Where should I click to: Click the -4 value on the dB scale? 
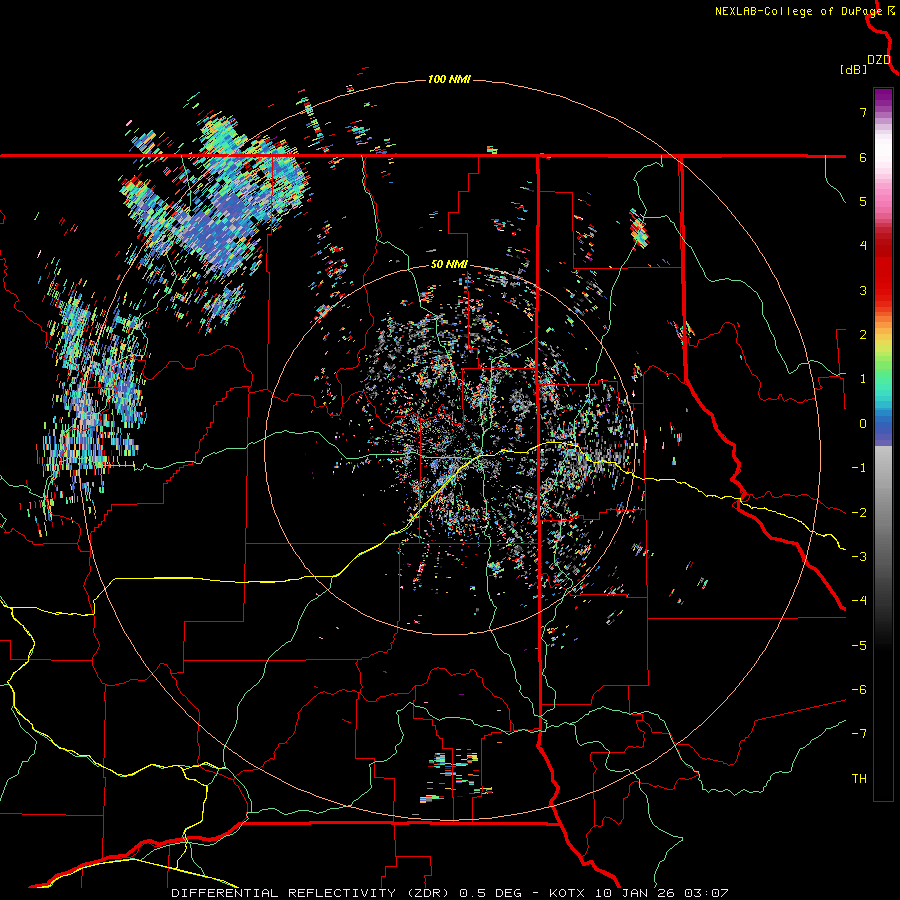click(x=859, y=600)
